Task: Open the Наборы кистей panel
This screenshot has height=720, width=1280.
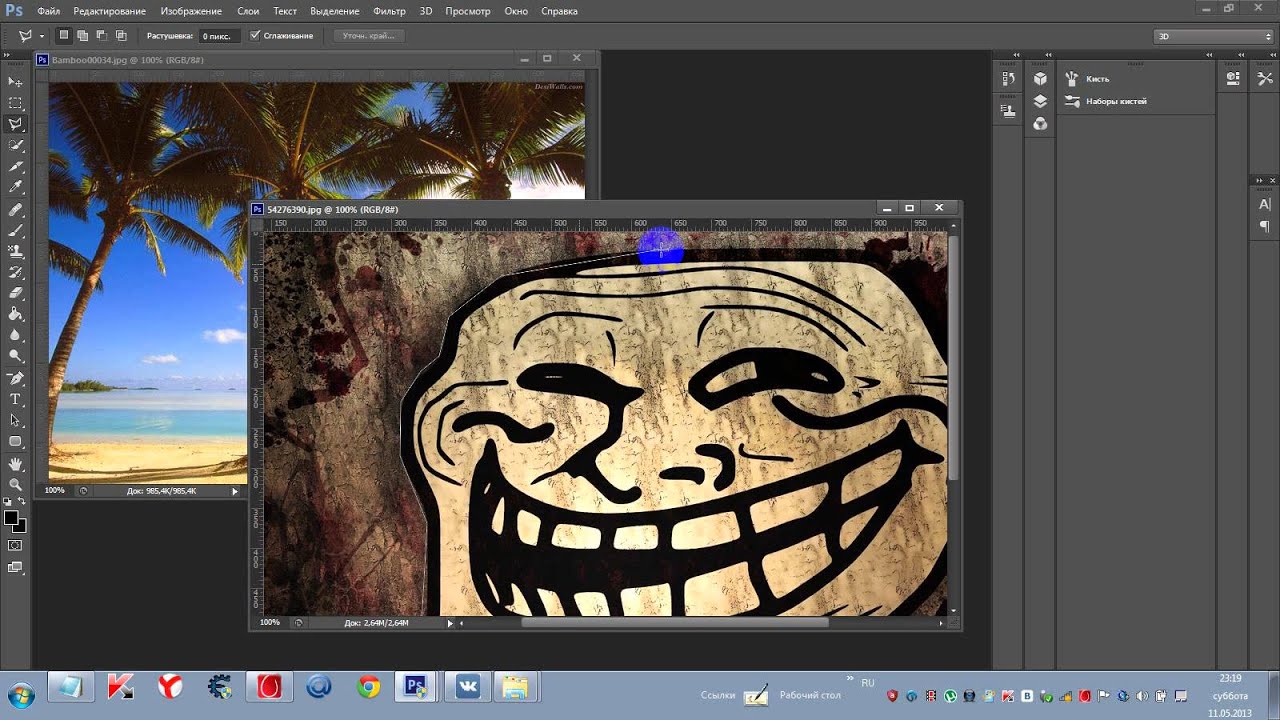Action: 1106,101
